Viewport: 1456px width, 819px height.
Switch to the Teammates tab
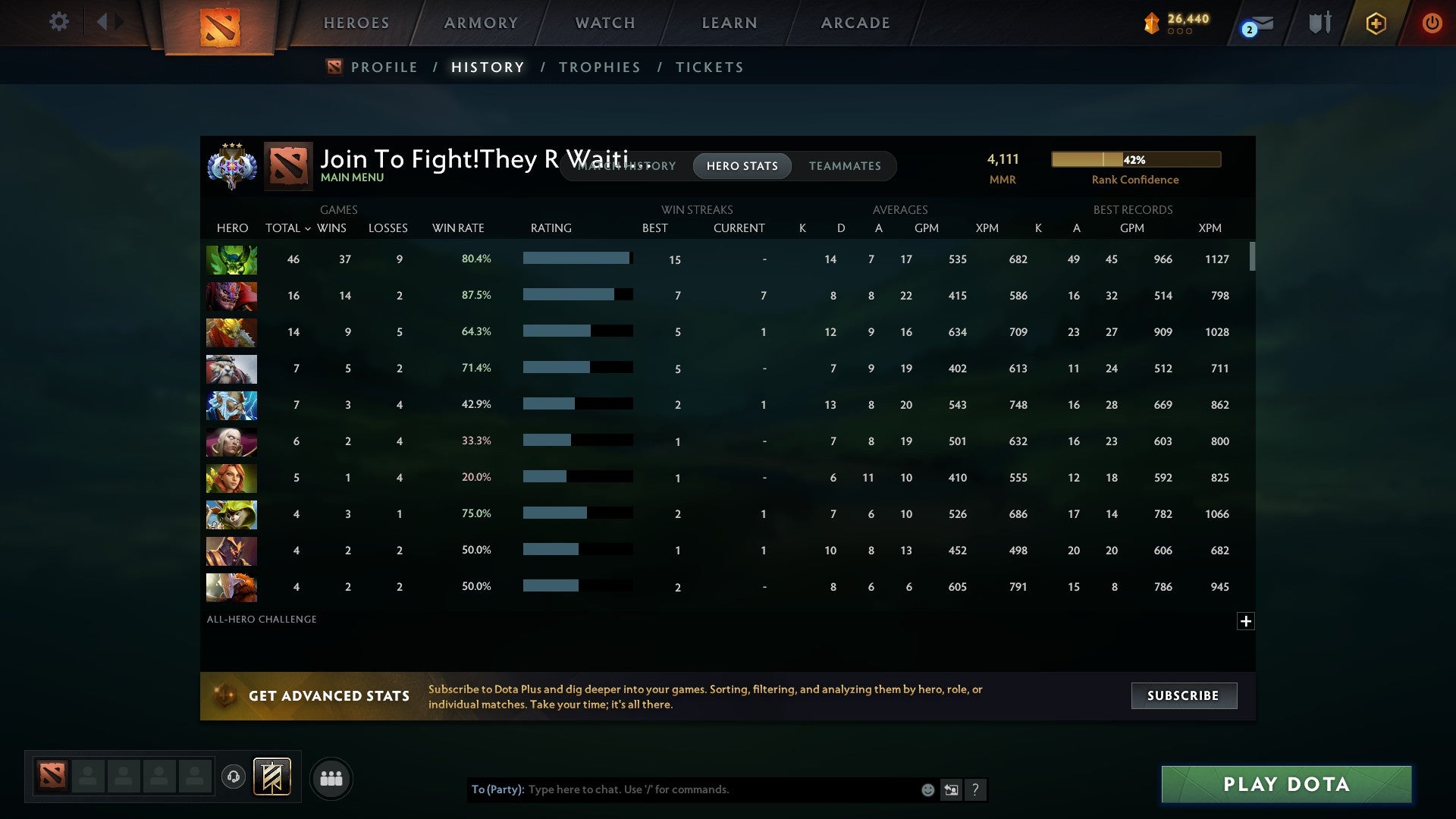tap(845, 166)
